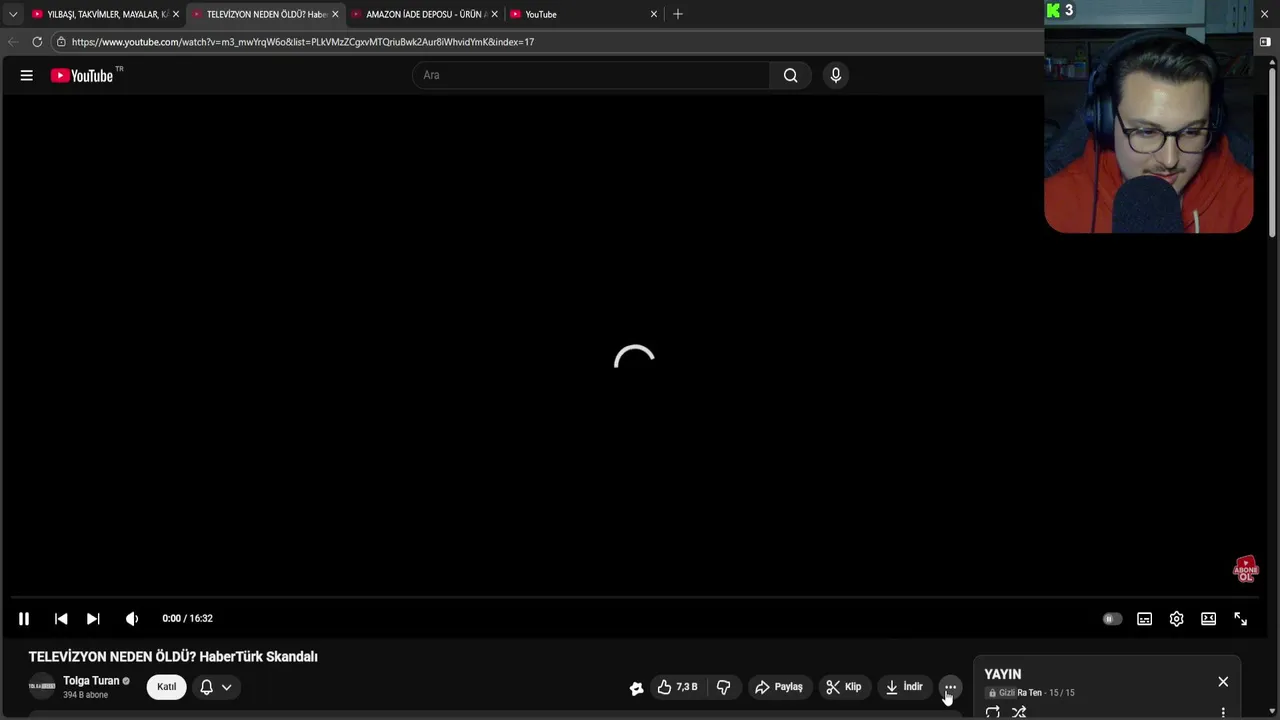Create a clip with Klip button
This screenshot has width=1280, height=720.
(844, 687)
